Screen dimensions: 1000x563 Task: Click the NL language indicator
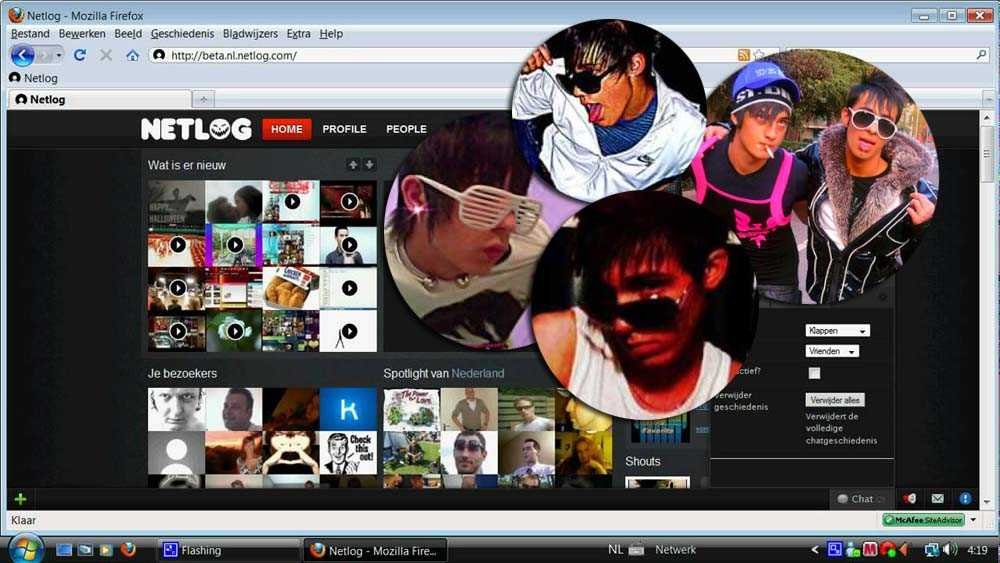tap(615, 550)
